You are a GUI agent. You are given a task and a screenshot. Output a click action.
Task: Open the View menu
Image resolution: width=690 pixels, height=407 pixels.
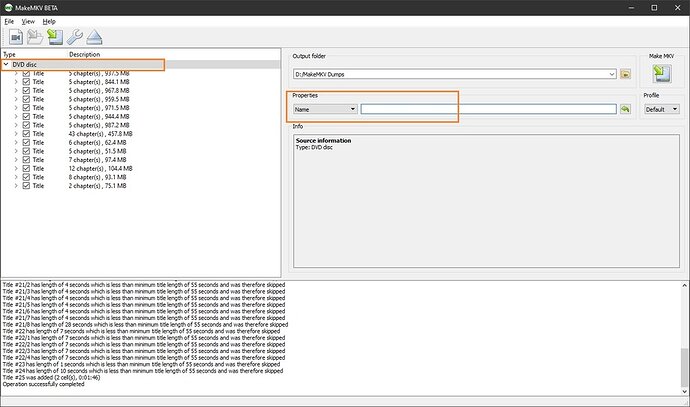coord(28,21)
